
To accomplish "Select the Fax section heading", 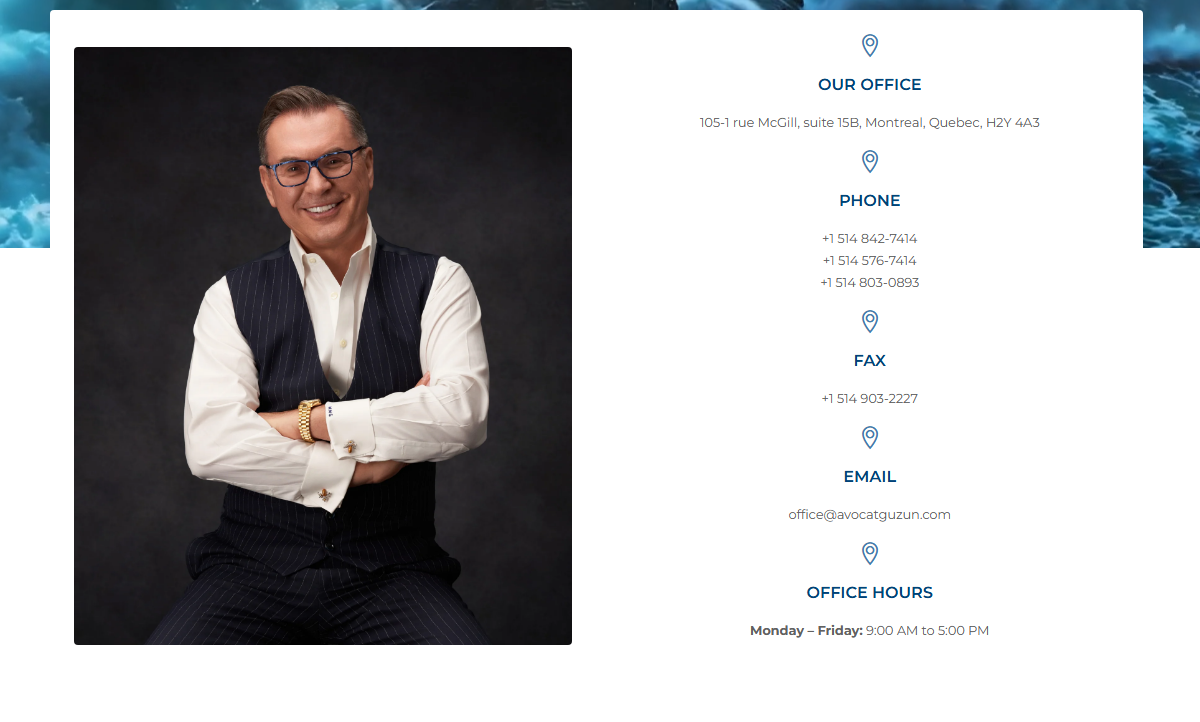I will point(870,361).
